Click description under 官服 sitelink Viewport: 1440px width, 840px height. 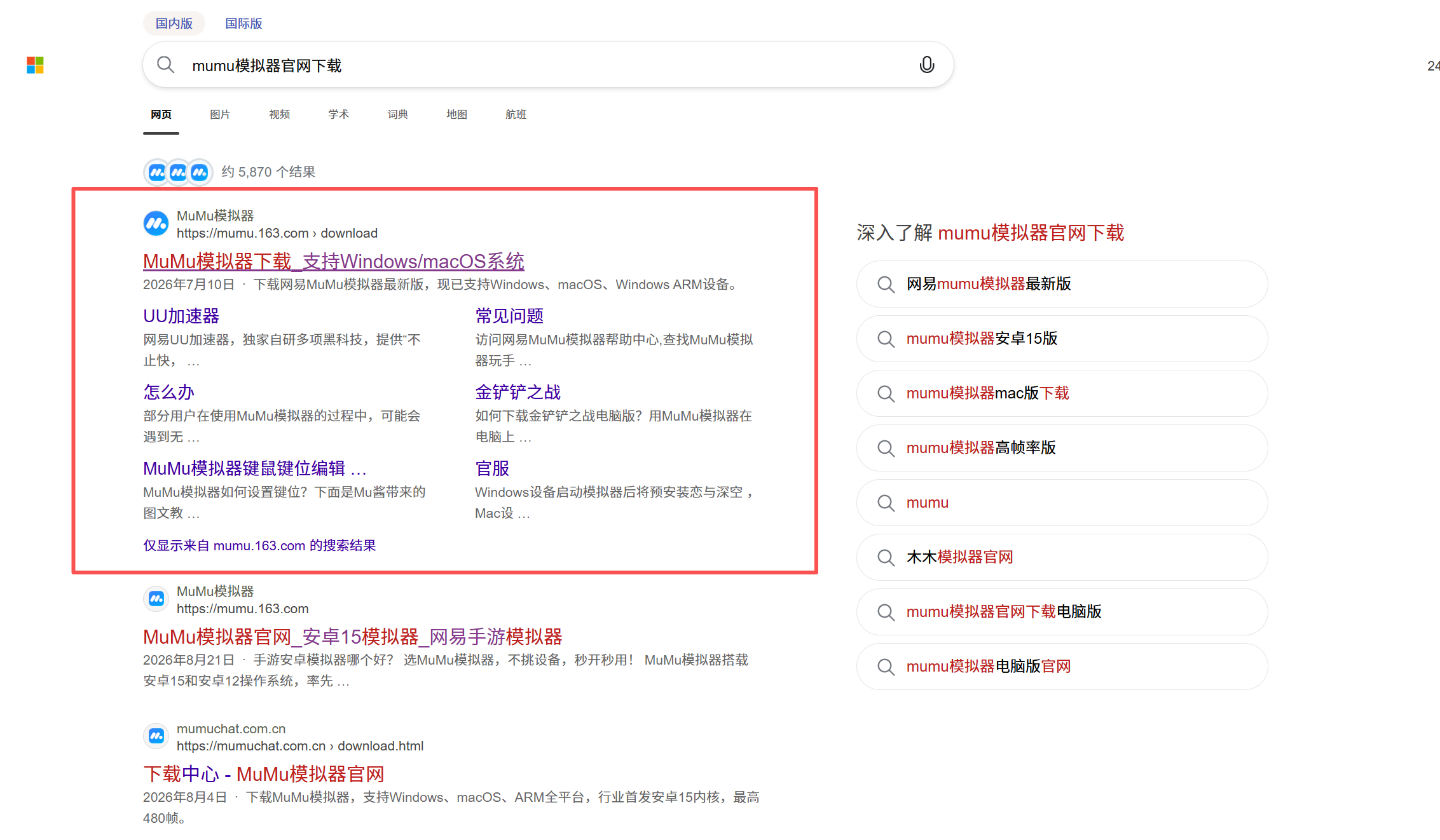click(615, 503)
